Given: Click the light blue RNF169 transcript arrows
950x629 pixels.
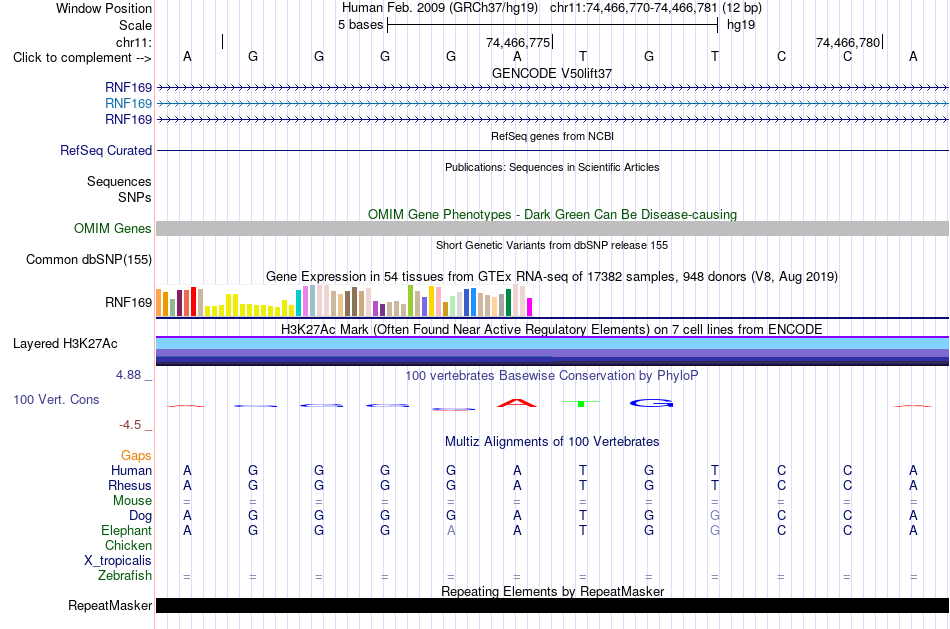Looking at the screenshot, I should [553, 104].
